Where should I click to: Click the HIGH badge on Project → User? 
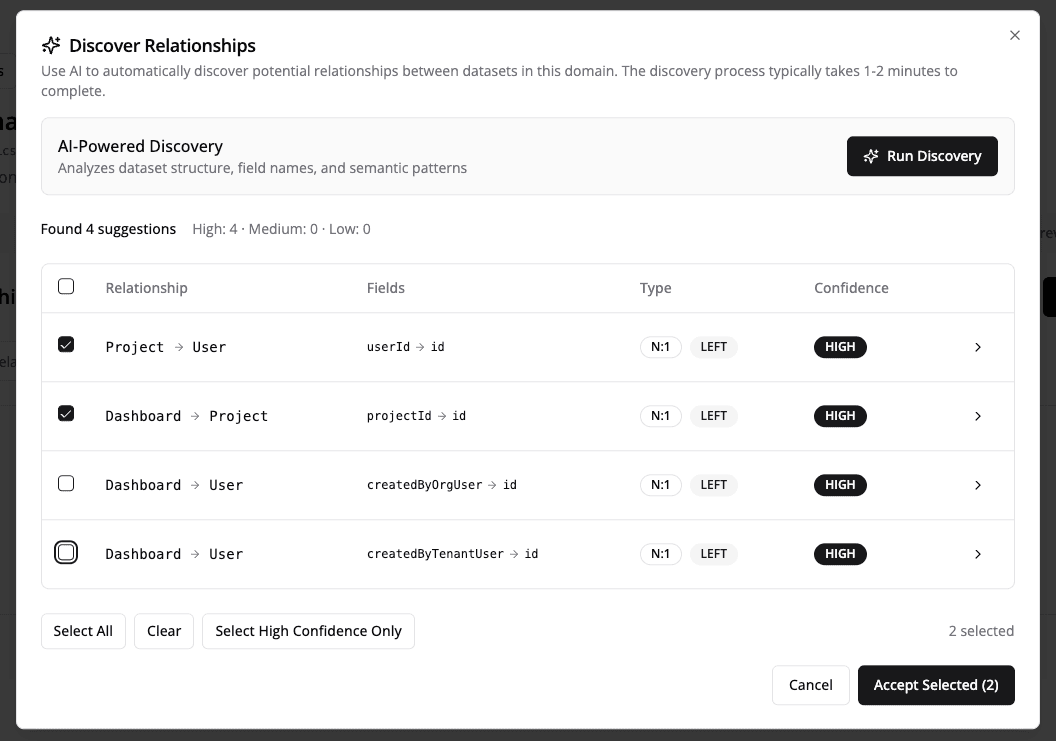tap(840, 347)
